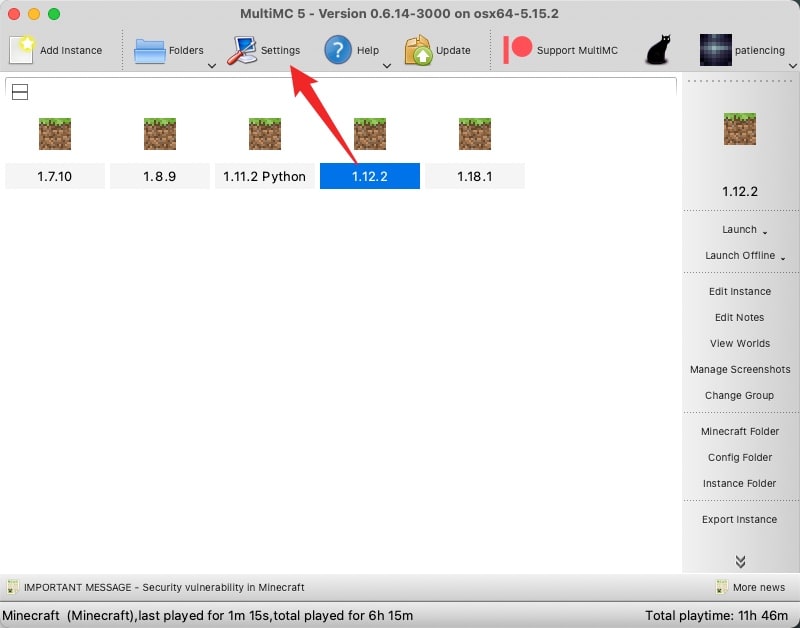Open Settings via its screwdriver icon

tap(242, 50)
